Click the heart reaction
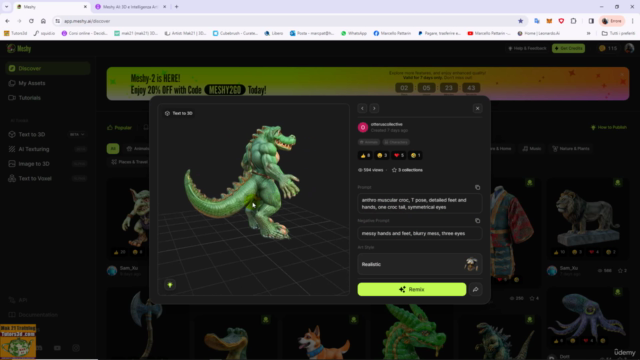 tap(398, 156)
